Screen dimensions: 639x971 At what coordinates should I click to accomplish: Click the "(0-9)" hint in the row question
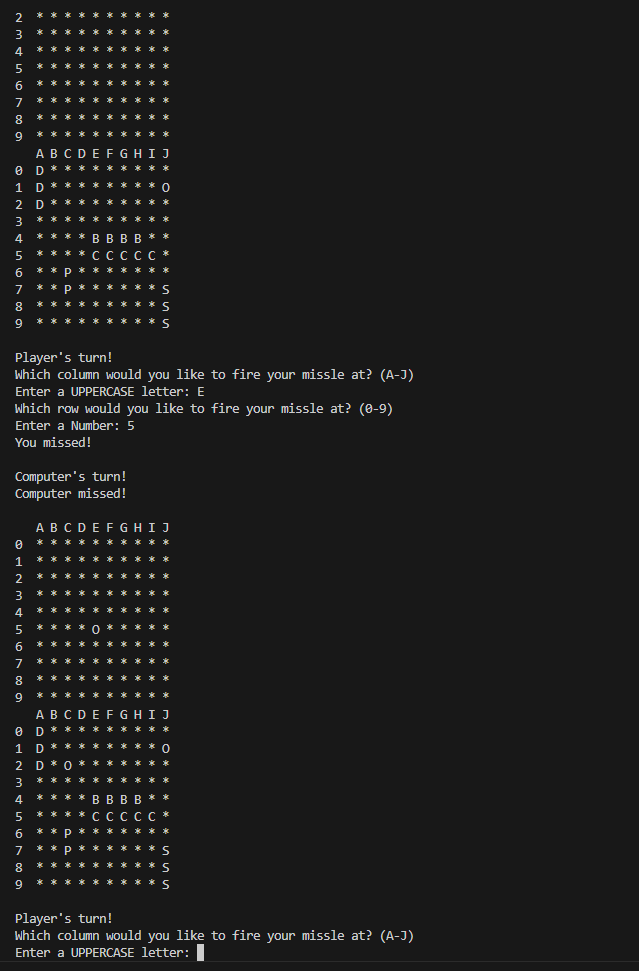pyautogui.click(x=376, y=409)
